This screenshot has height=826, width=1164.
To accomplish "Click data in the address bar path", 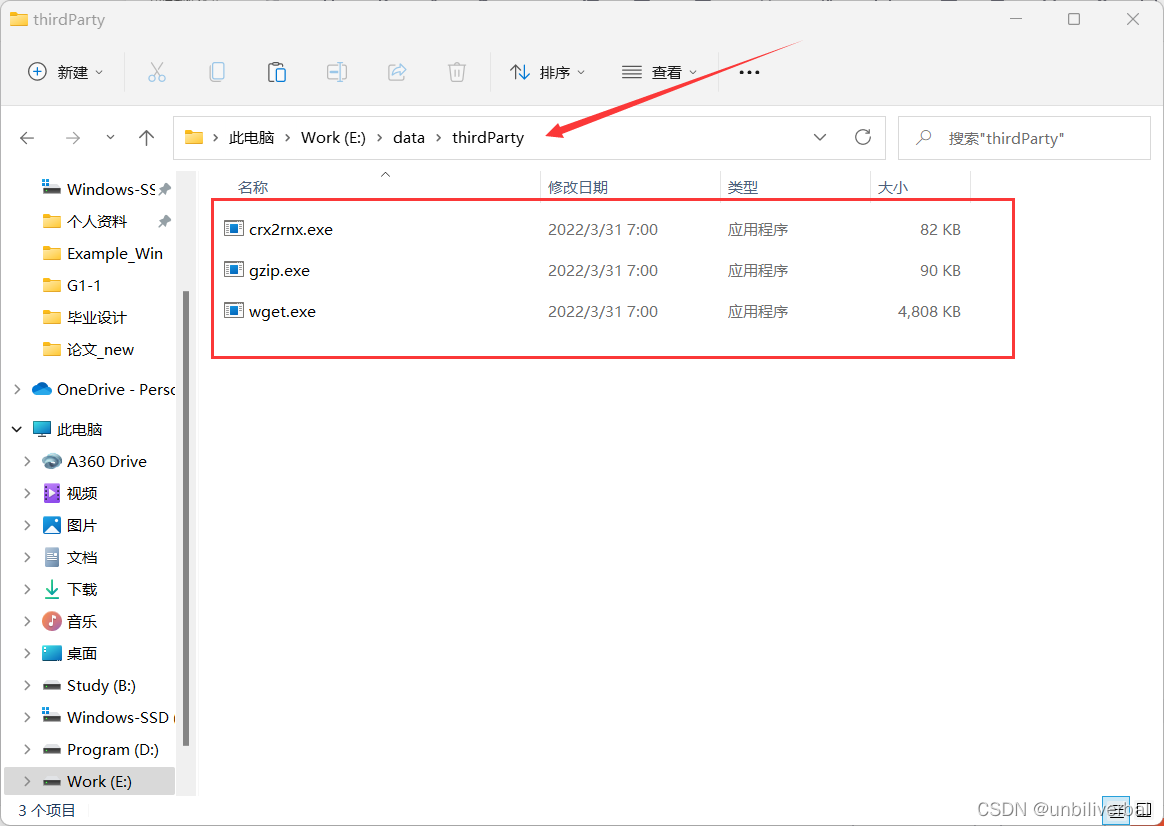I will (409, 138).
